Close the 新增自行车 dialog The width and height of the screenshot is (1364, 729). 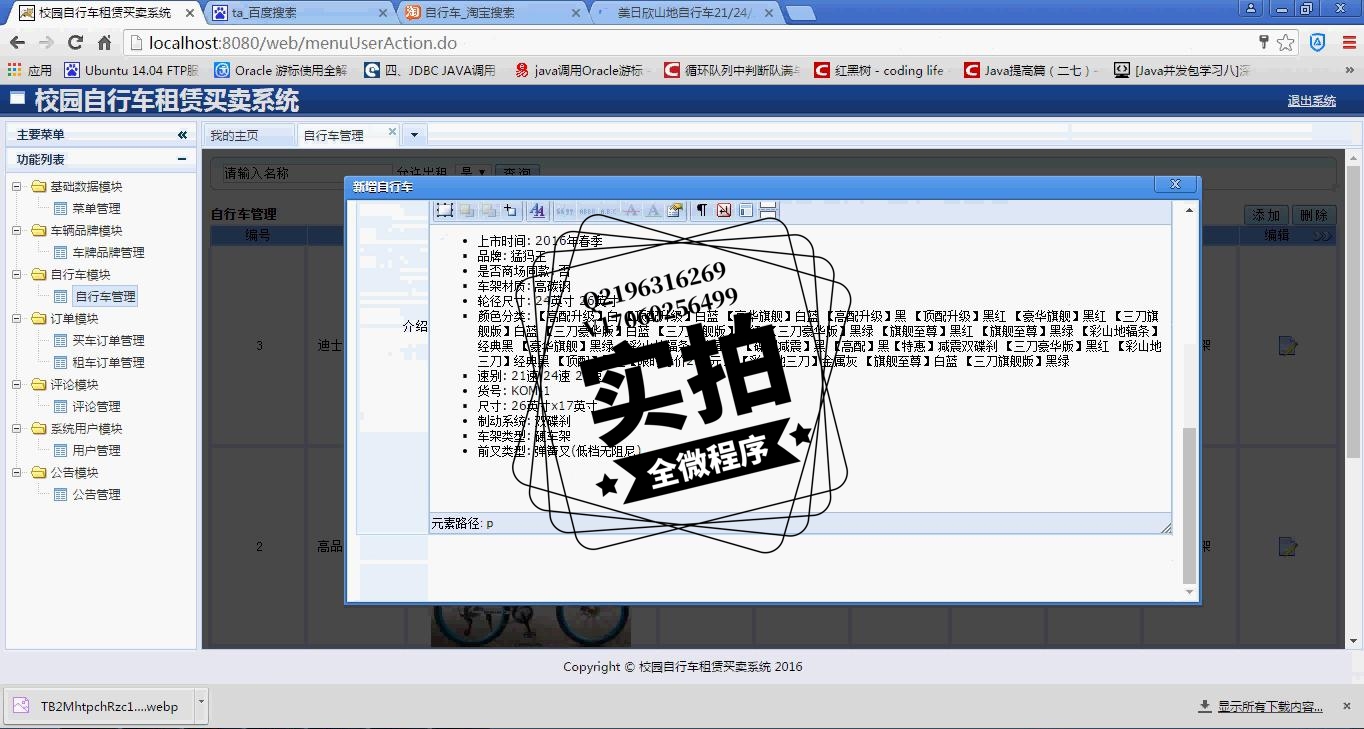pyautogui.click(x=1175, y=185)
